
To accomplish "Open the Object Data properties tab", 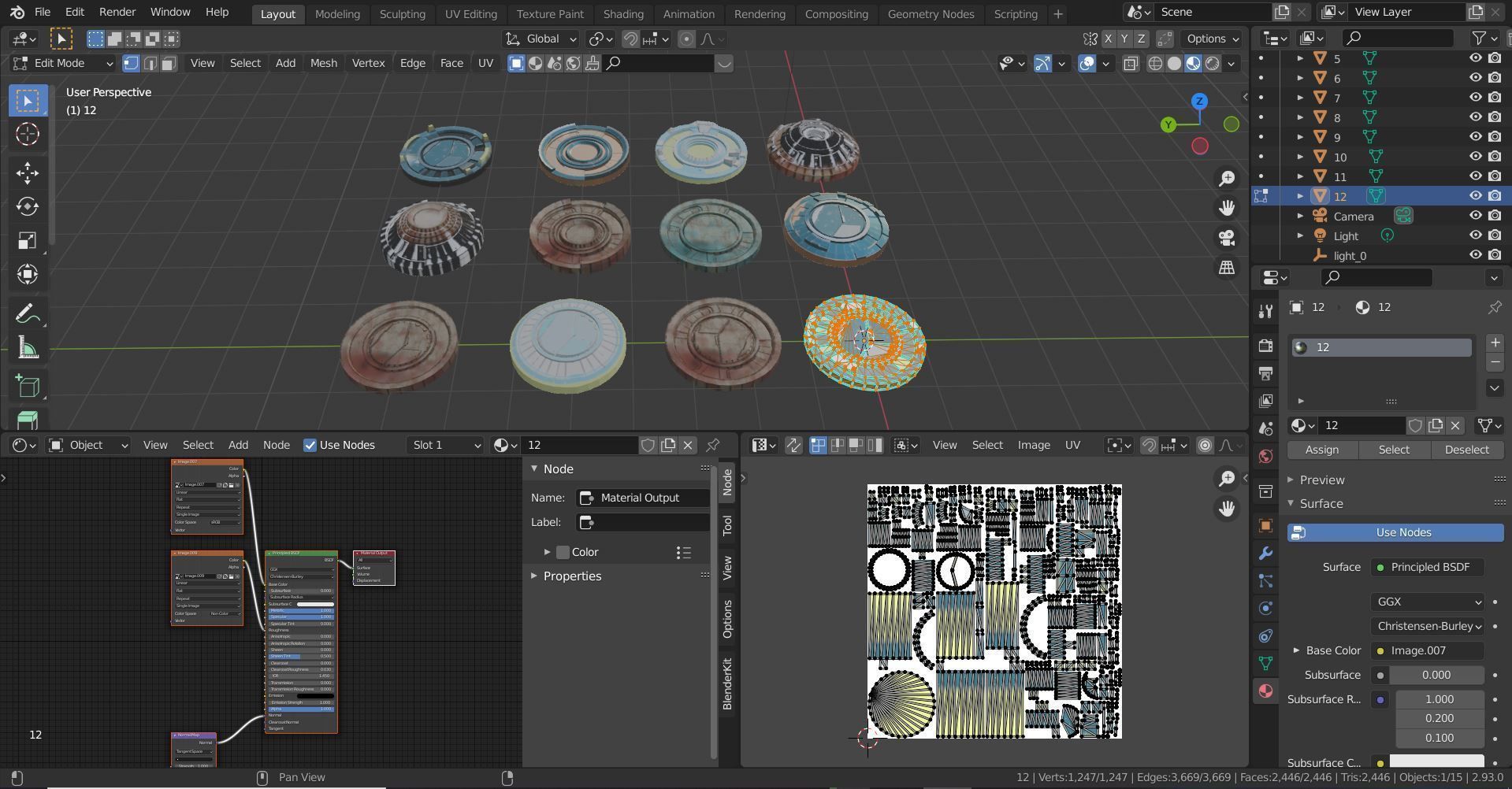I will (x=1265, y=664).
